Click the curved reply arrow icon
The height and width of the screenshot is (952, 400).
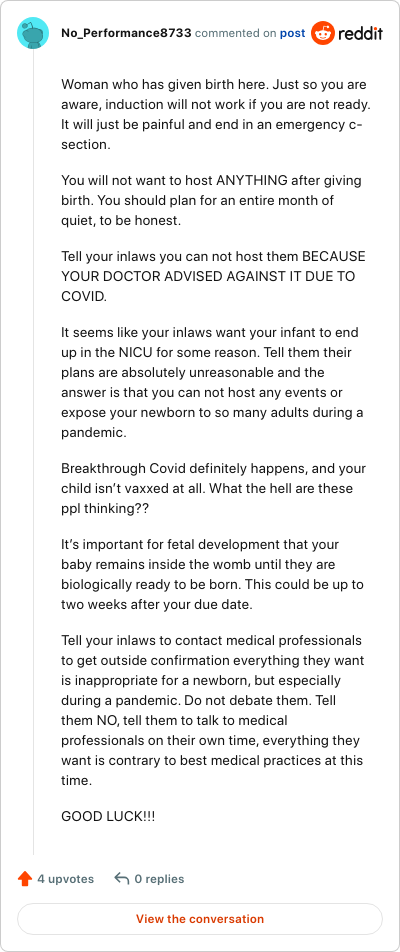(121, 879)
